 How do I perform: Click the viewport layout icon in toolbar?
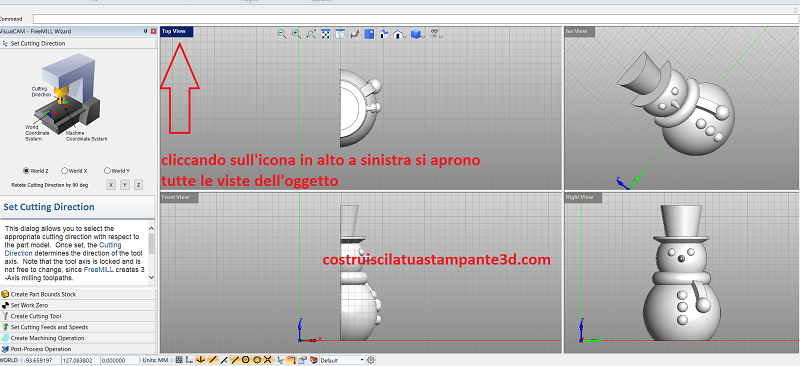[x=369, y=34]
